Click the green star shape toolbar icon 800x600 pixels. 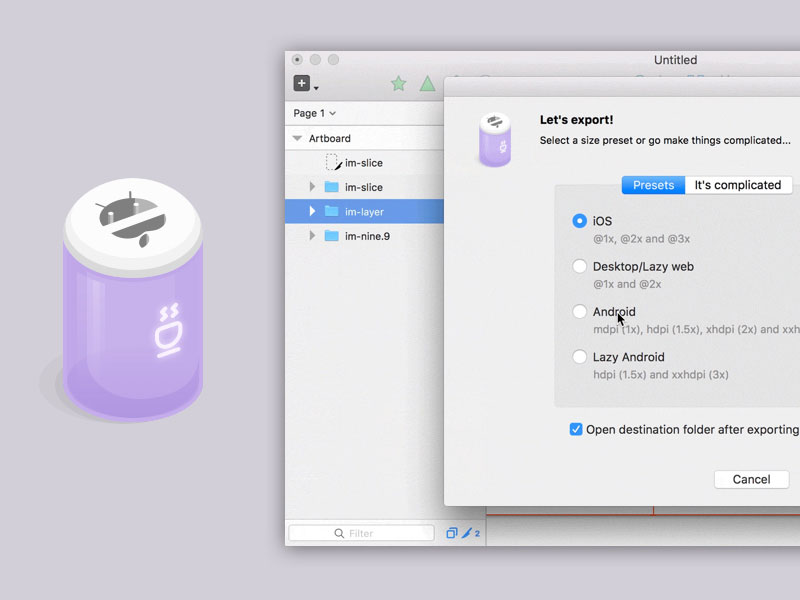(398, 84)
